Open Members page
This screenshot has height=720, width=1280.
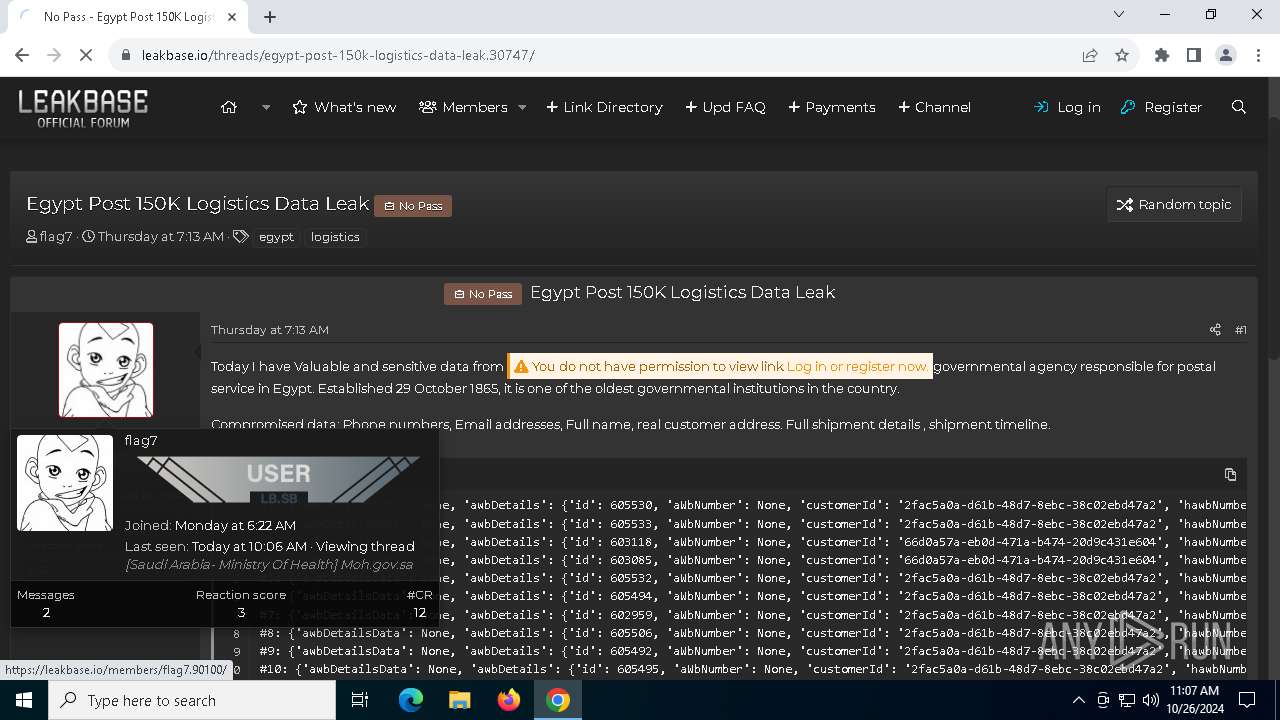coord(464,107)
